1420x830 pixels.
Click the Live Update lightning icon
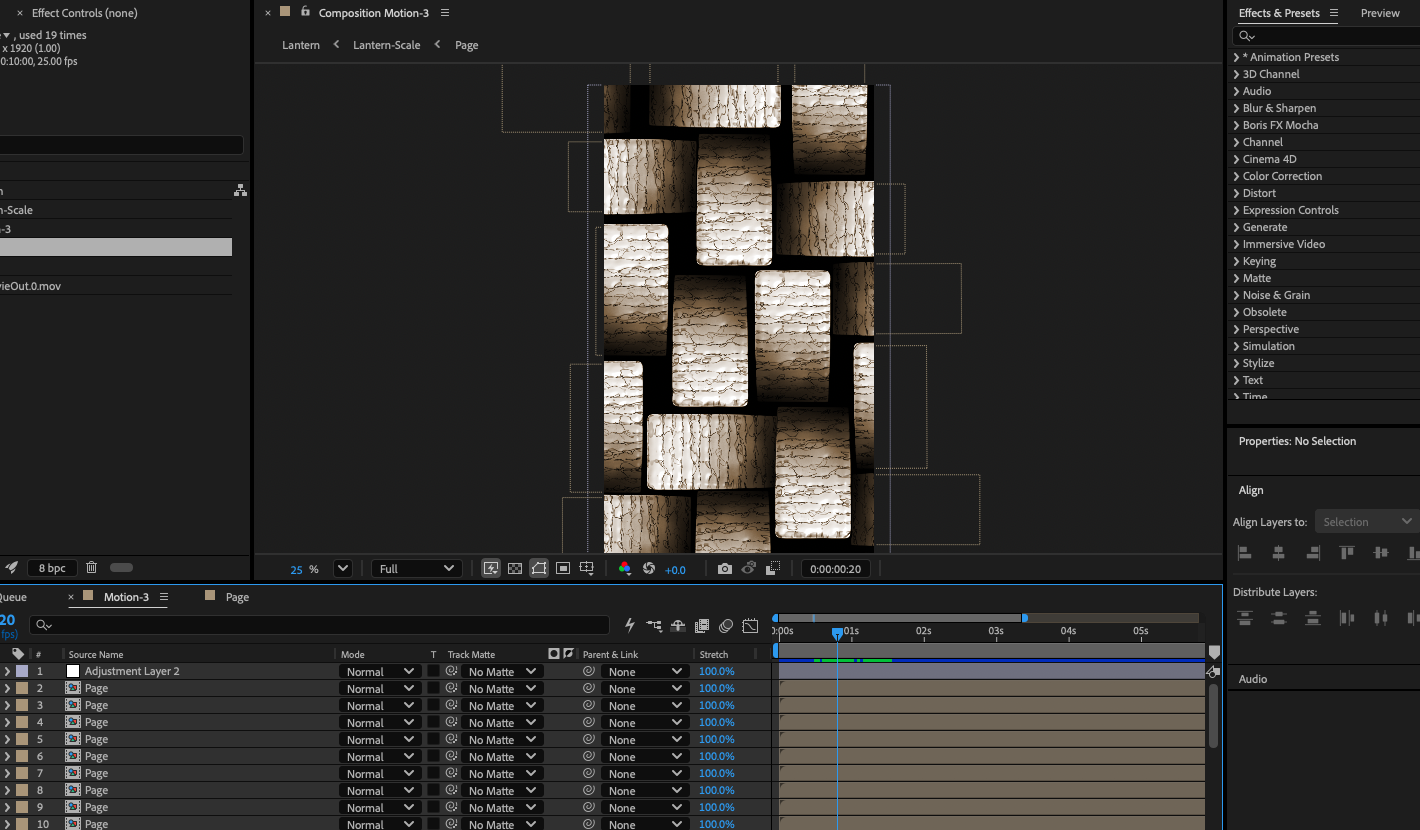(x=630, y=625)
